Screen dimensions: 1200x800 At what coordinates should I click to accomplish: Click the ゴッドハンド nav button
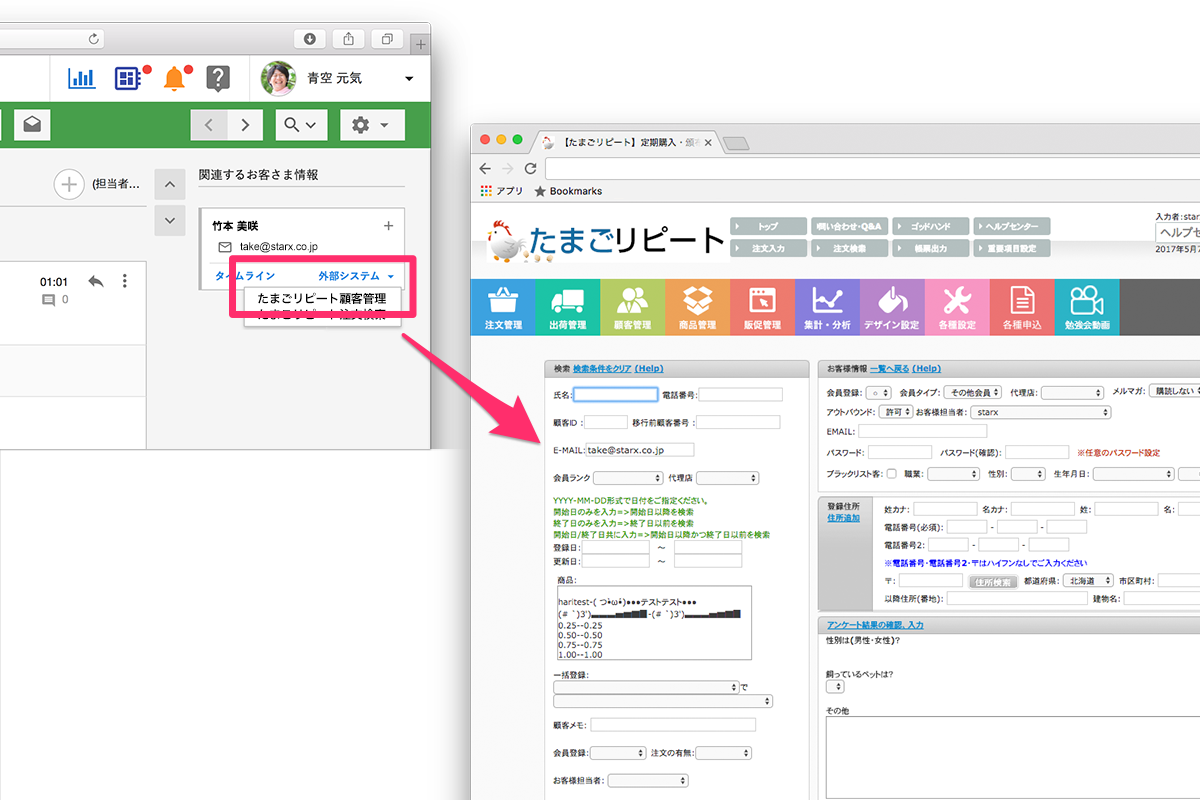(930, 226)
